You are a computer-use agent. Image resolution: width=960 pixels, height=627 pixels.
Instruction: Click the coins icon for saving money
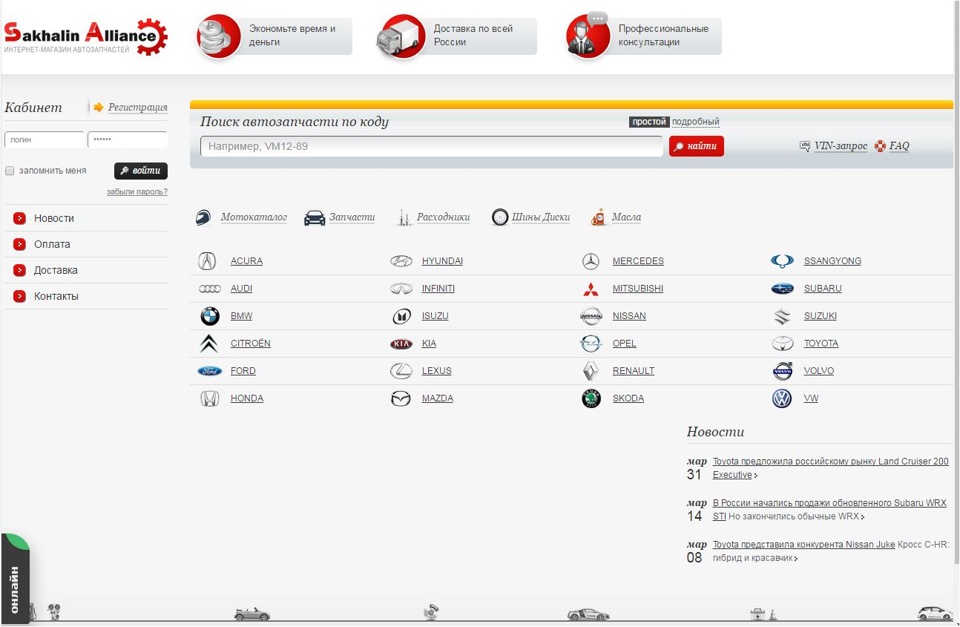pos(219,37)
